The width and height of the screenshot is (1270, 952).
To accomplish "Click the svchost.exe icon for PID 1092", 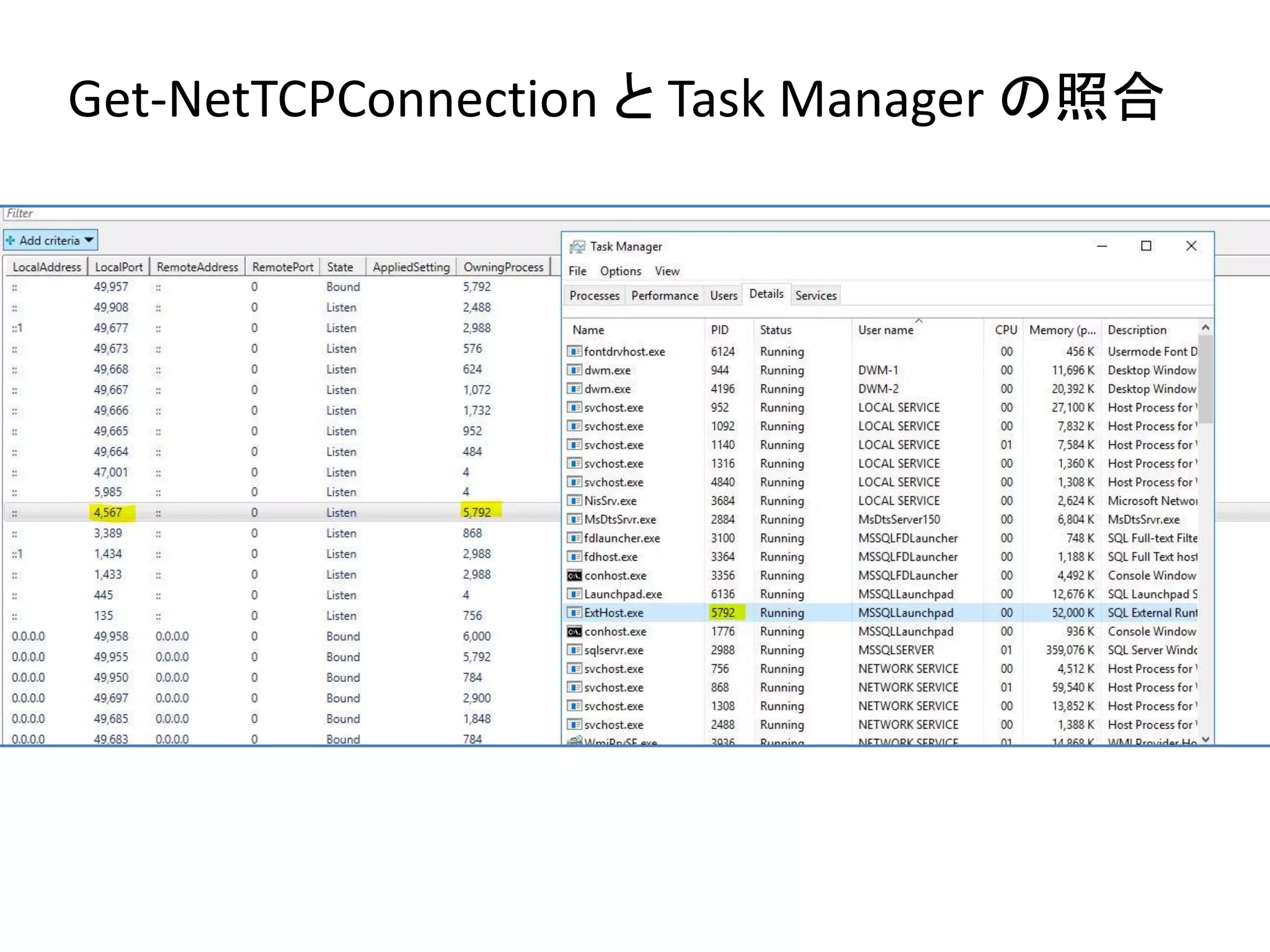I will click(x=574, y=426).
